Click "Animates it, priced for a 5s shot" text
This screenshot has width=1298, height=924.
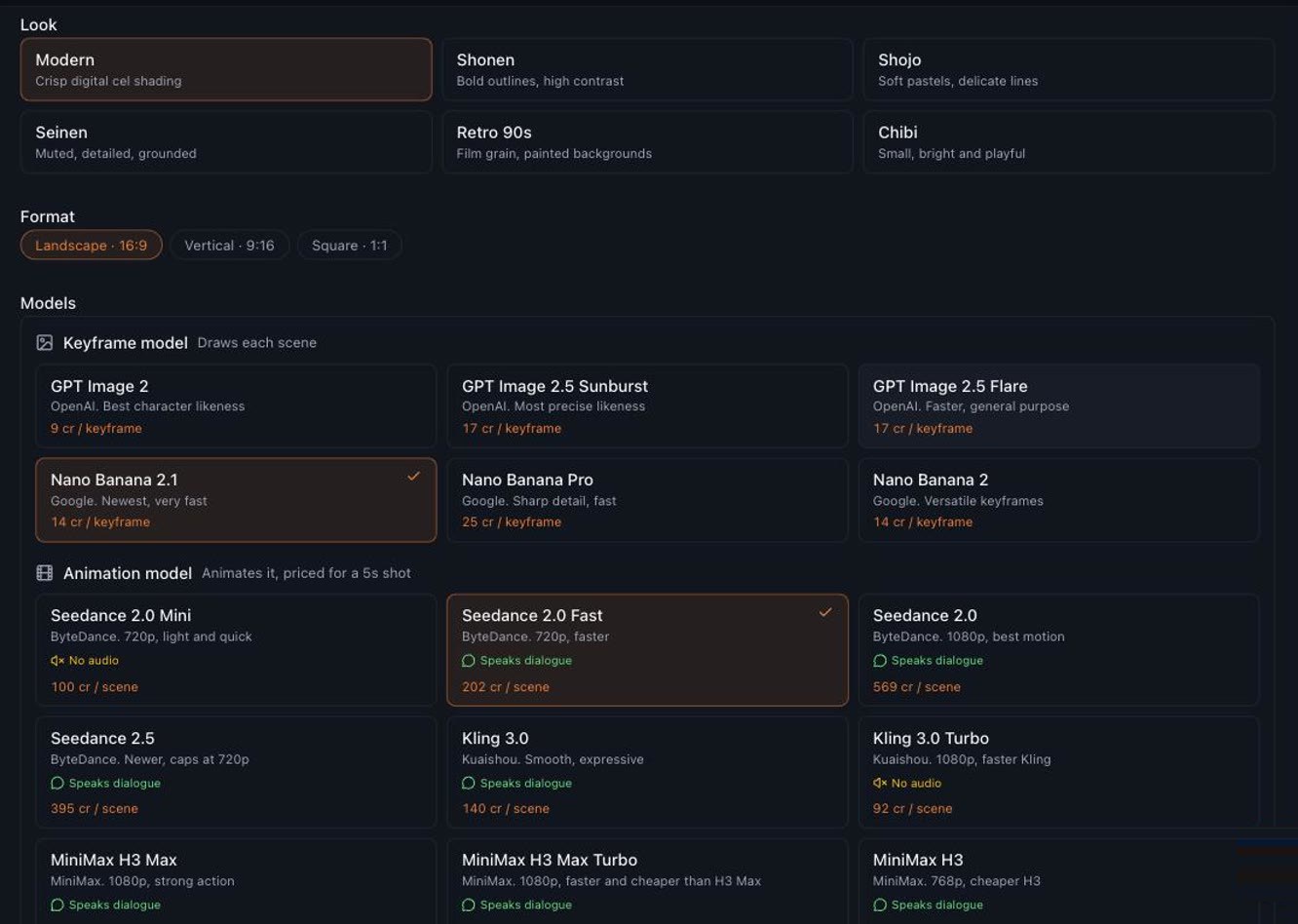click(x=306, y=573)
